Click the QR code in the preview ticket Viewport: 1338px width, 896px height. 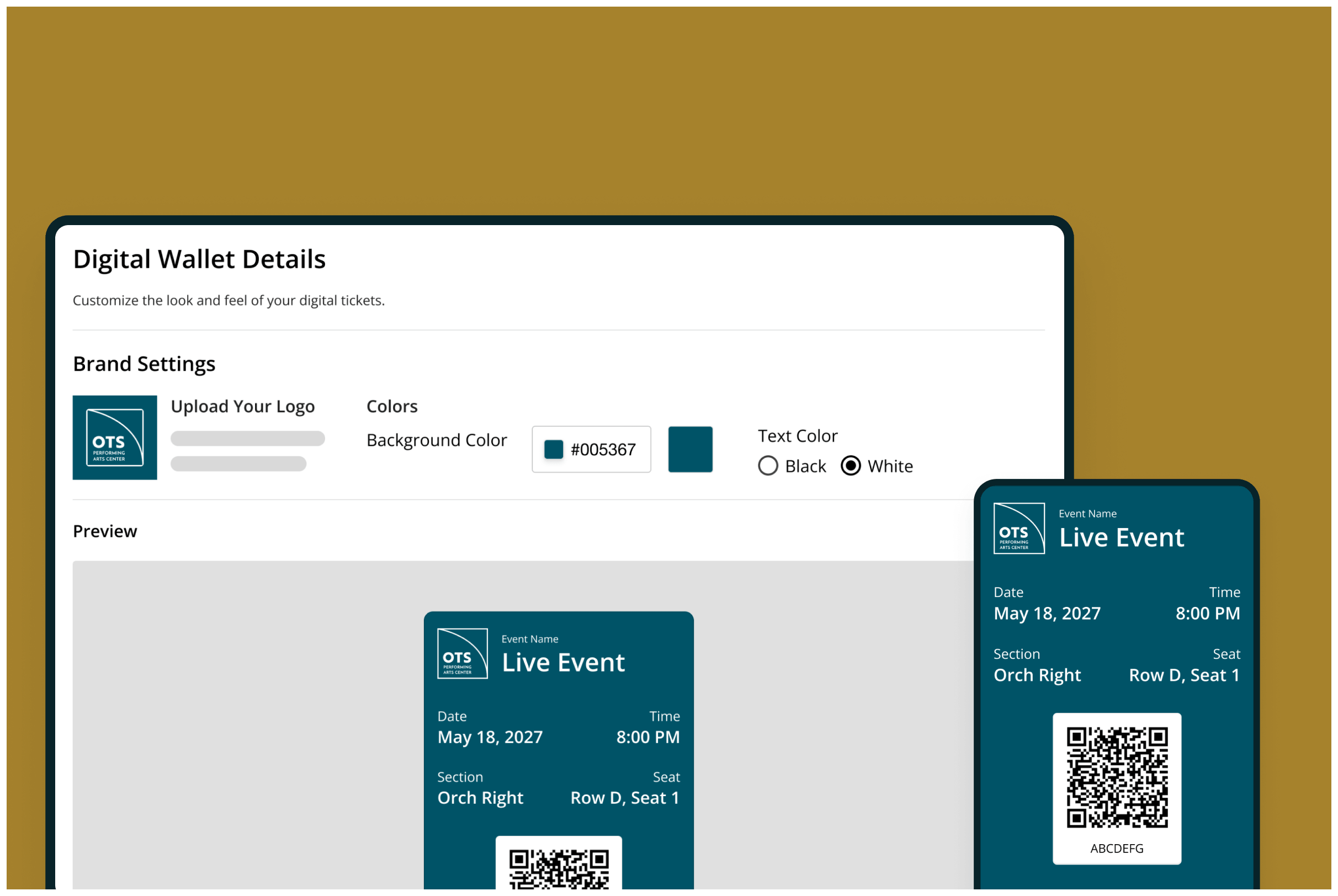tap(559, 870)
